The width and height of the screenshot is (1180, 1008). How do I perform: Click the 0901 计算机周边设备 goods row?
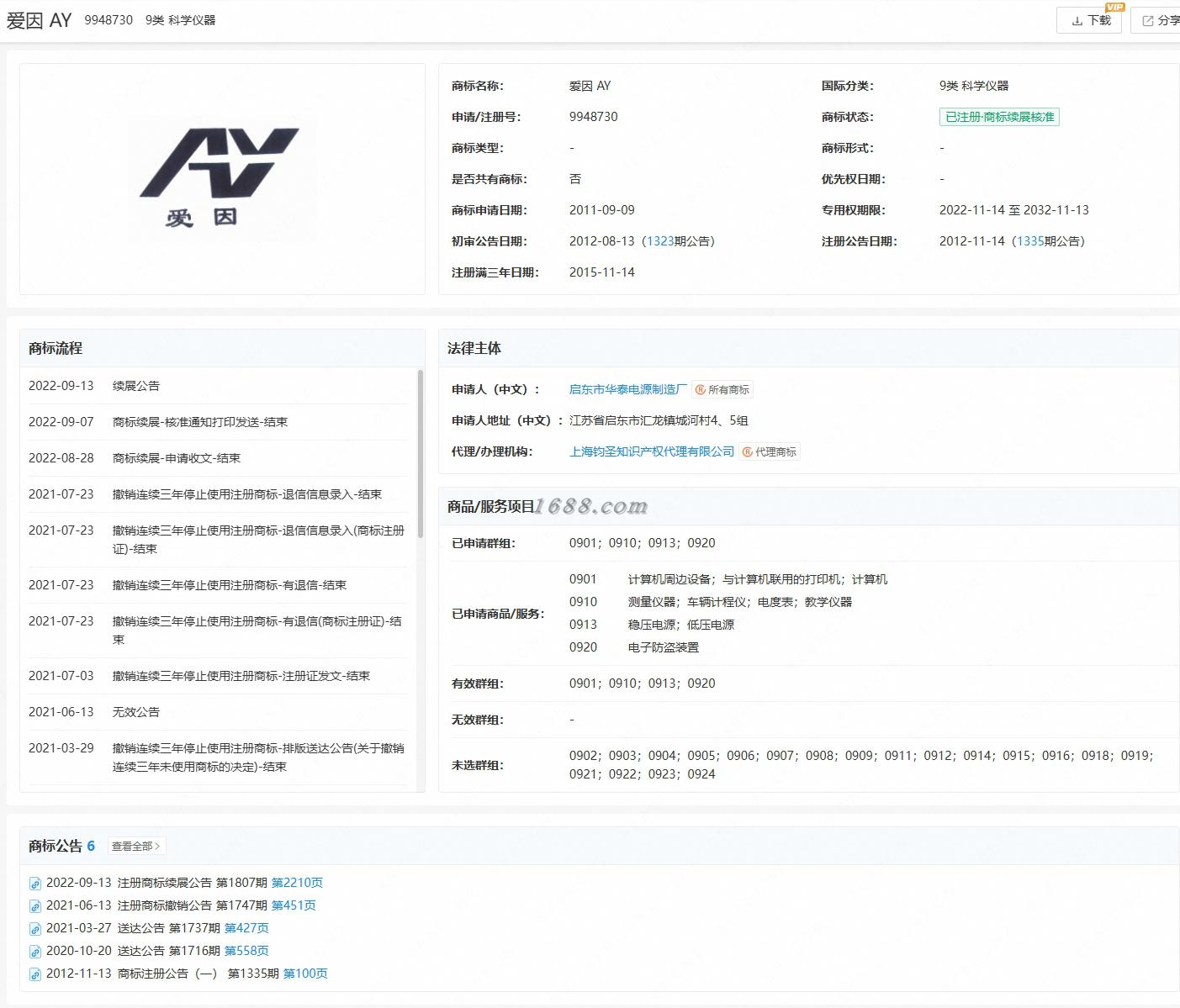[728, 579]
